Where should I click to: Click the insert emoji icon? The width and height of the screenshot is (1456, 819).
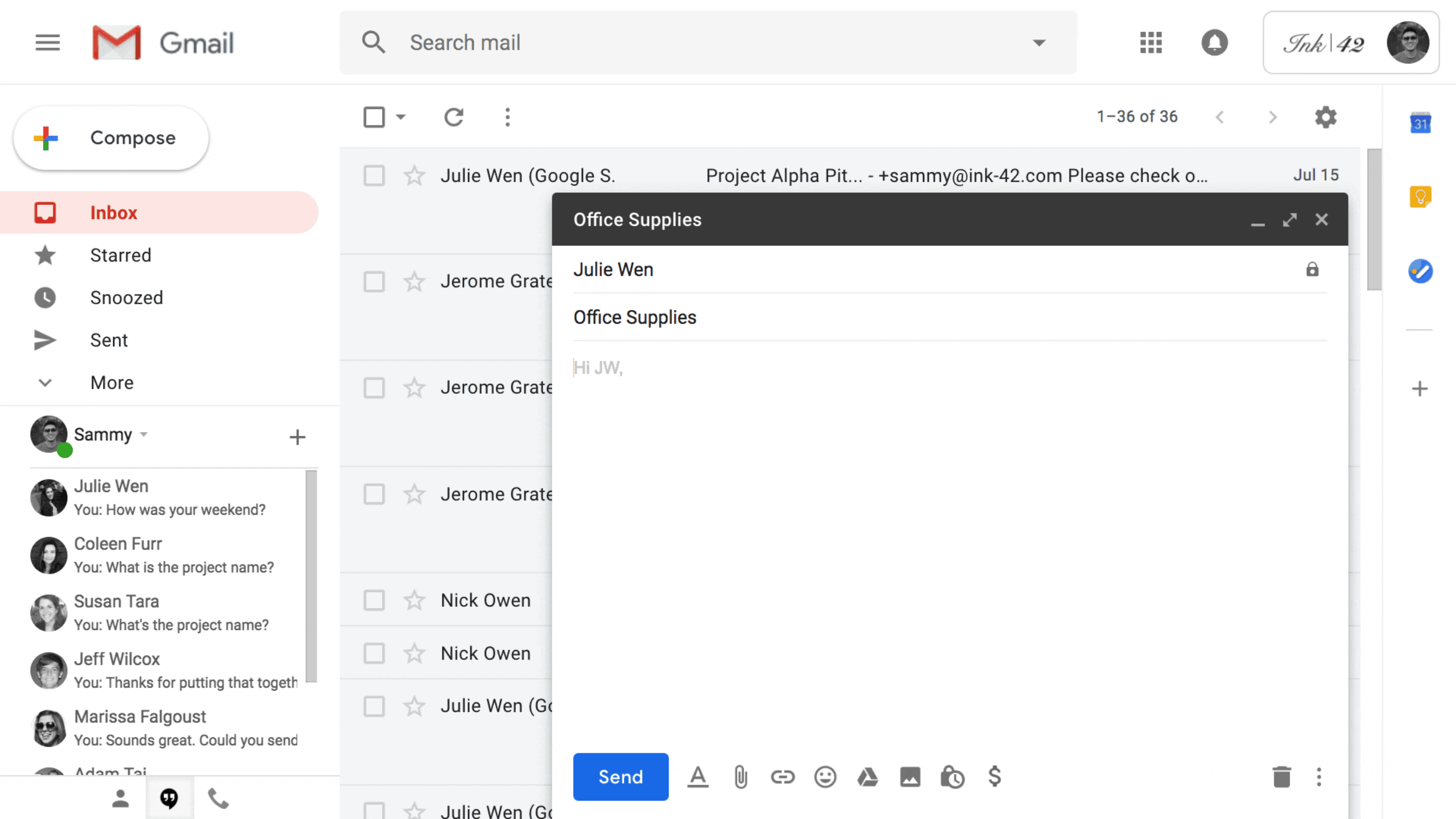click(824, 777)
